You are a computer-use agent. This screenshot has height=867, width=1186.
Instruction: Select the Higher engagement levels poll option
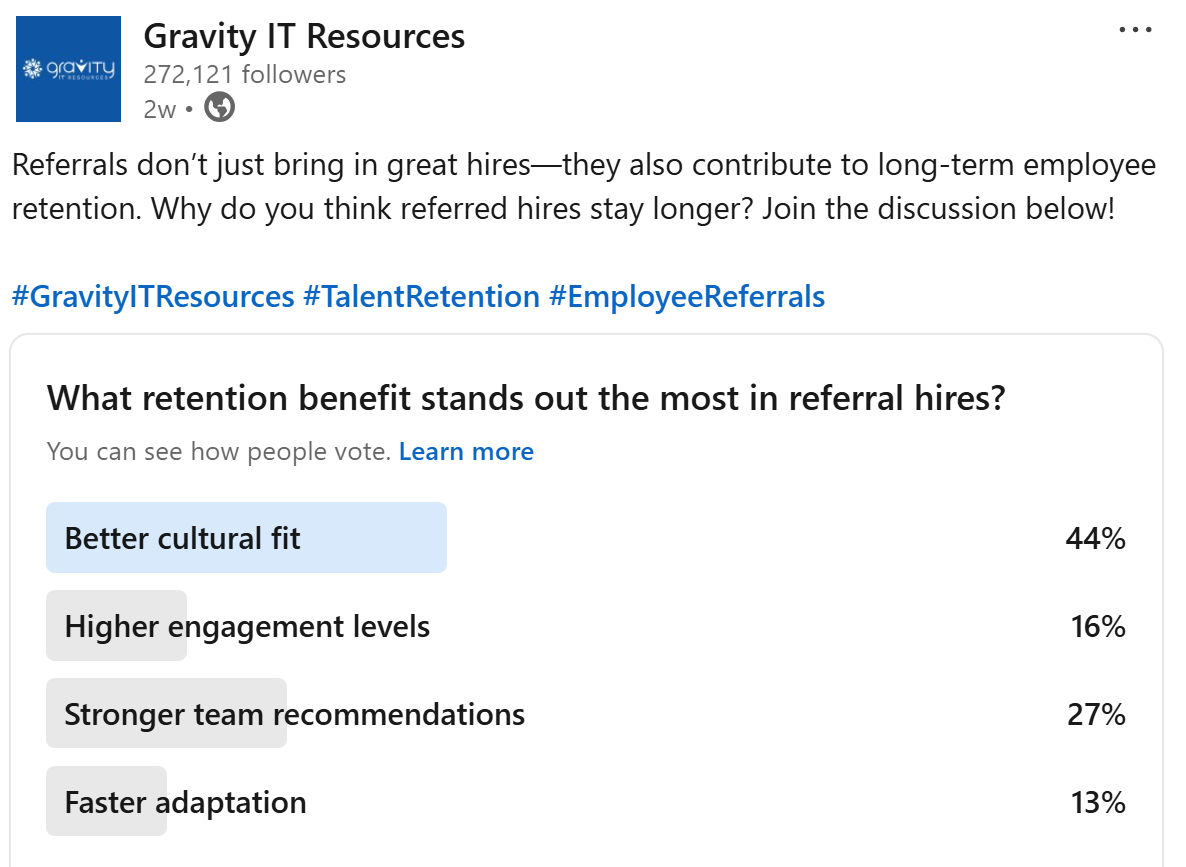point(247,627)
